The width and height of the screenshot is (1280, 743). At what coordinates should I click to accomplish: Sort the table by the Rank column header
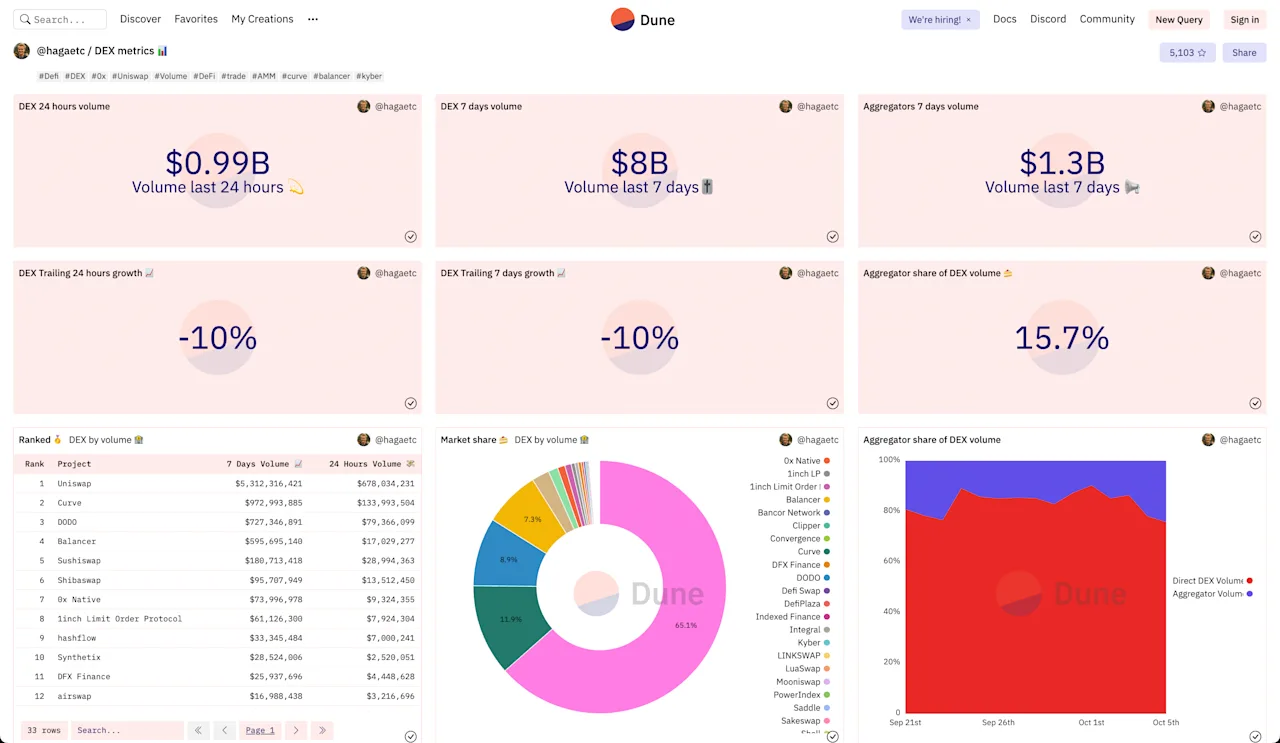[x=35, y=464]
